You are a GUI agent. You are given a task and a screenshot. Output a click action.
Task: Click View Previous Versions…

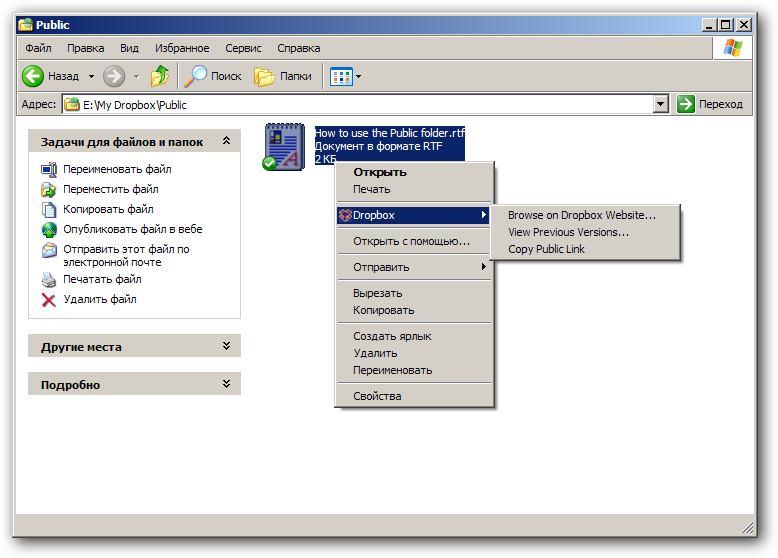[x=585, y=232]
